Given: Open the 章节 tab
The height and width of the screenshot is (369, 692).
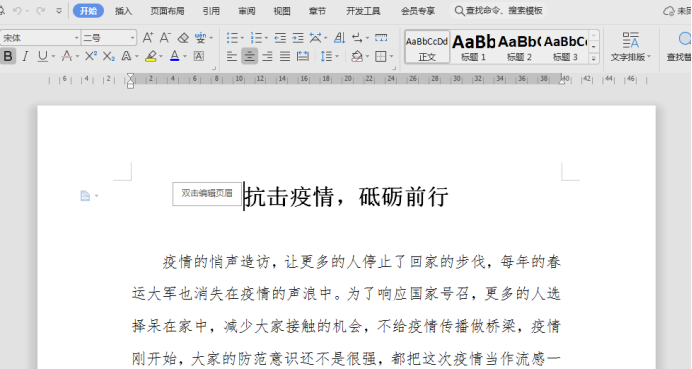Looking at the screenshot, I should click(x=317, y=11).
